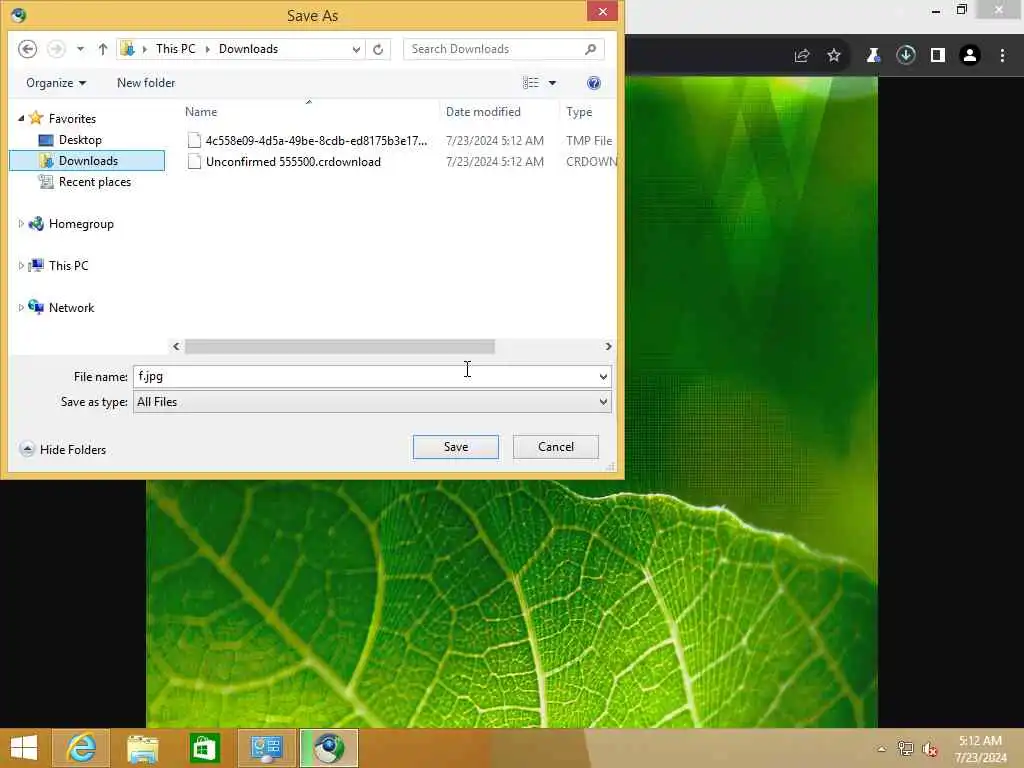The height and width of the screenshot is (768, 1024).
Task: Open the address bar path history dropdown
Action: tap(356, 49)
